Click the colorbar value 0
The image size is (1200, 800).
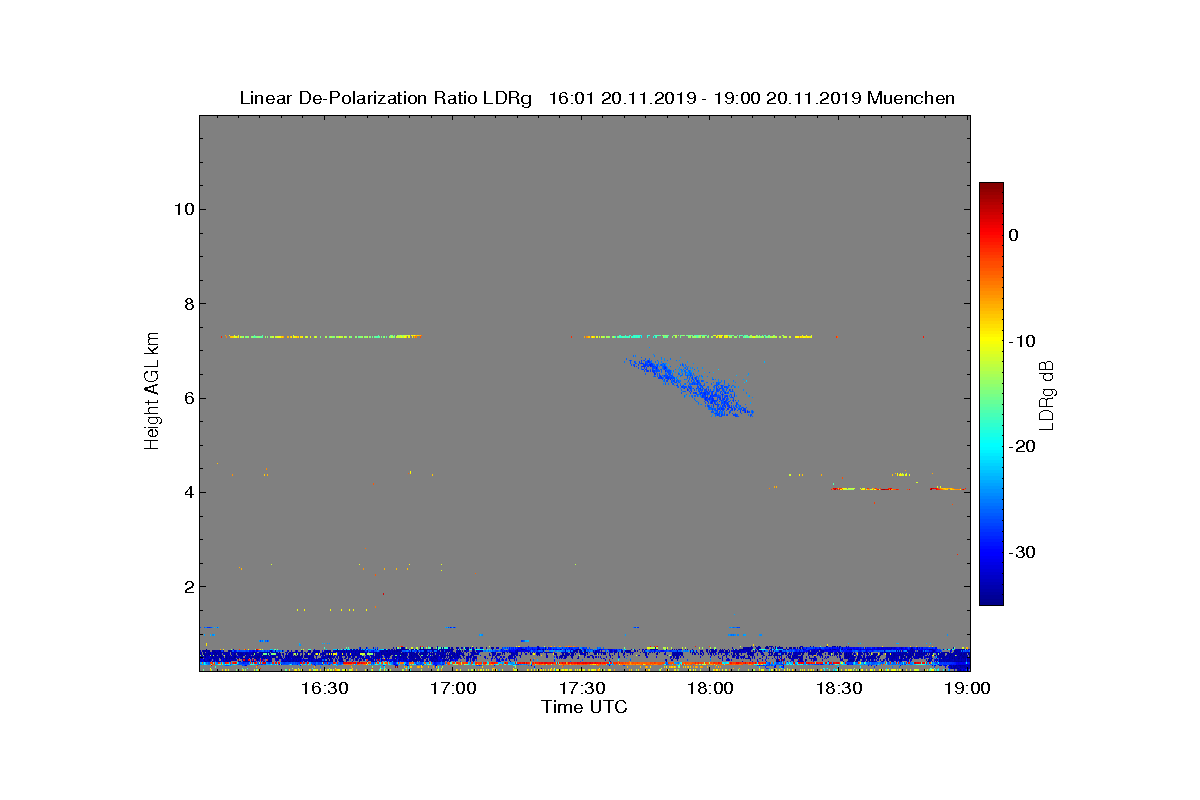click(x=1013, y=235)
